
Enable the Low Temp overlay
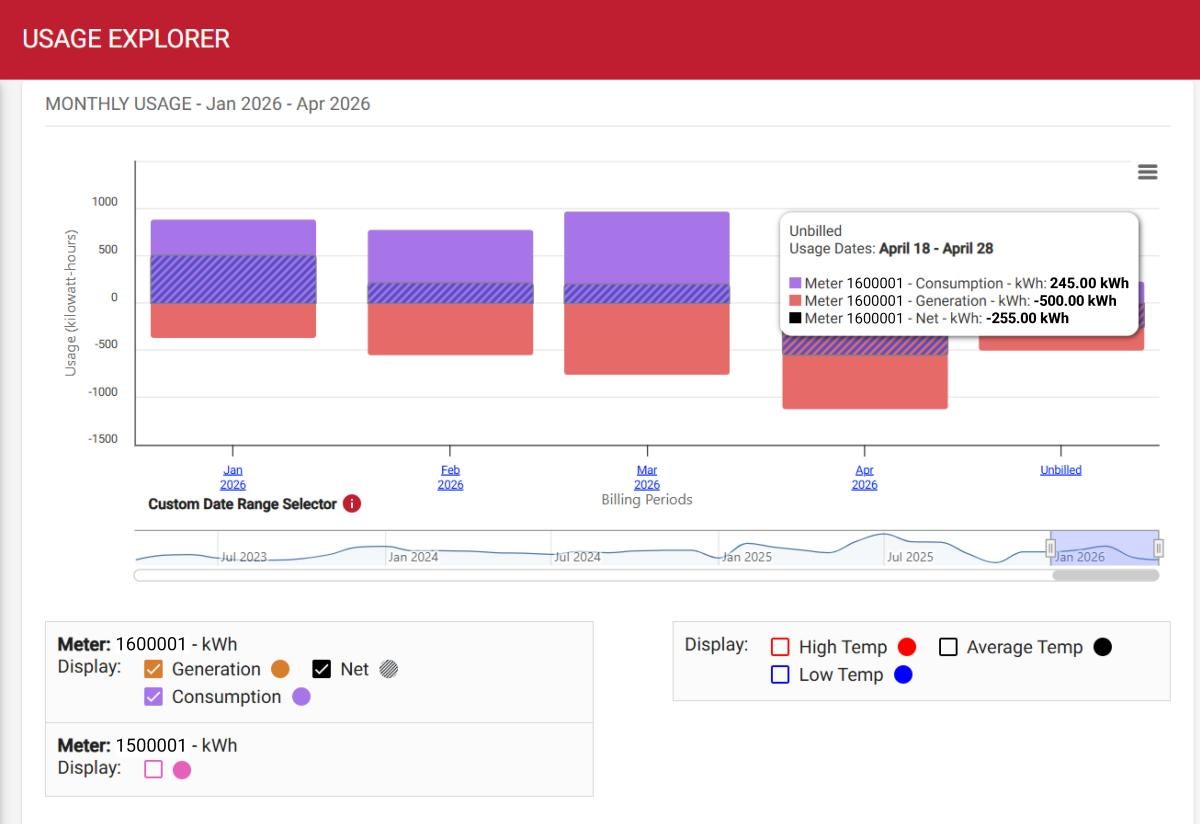point(781,675)
